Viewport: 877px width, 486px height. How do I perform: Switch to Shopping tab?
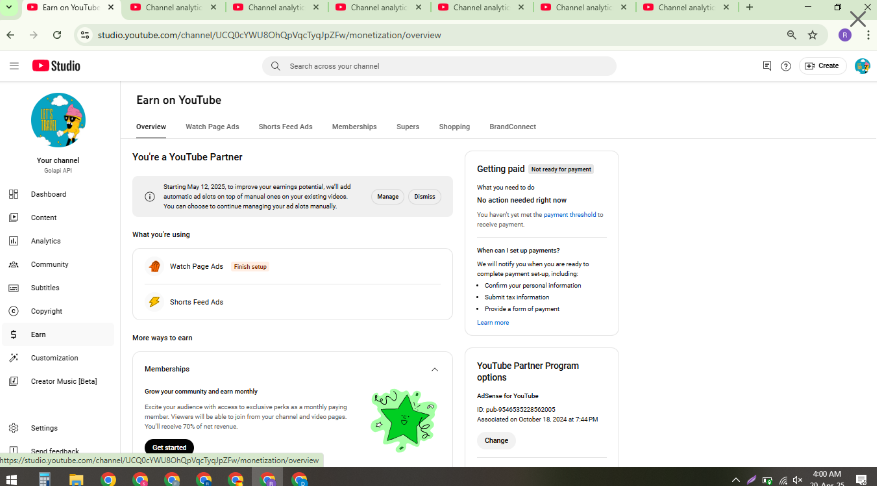pyautogui.click(x=454, y=127)
